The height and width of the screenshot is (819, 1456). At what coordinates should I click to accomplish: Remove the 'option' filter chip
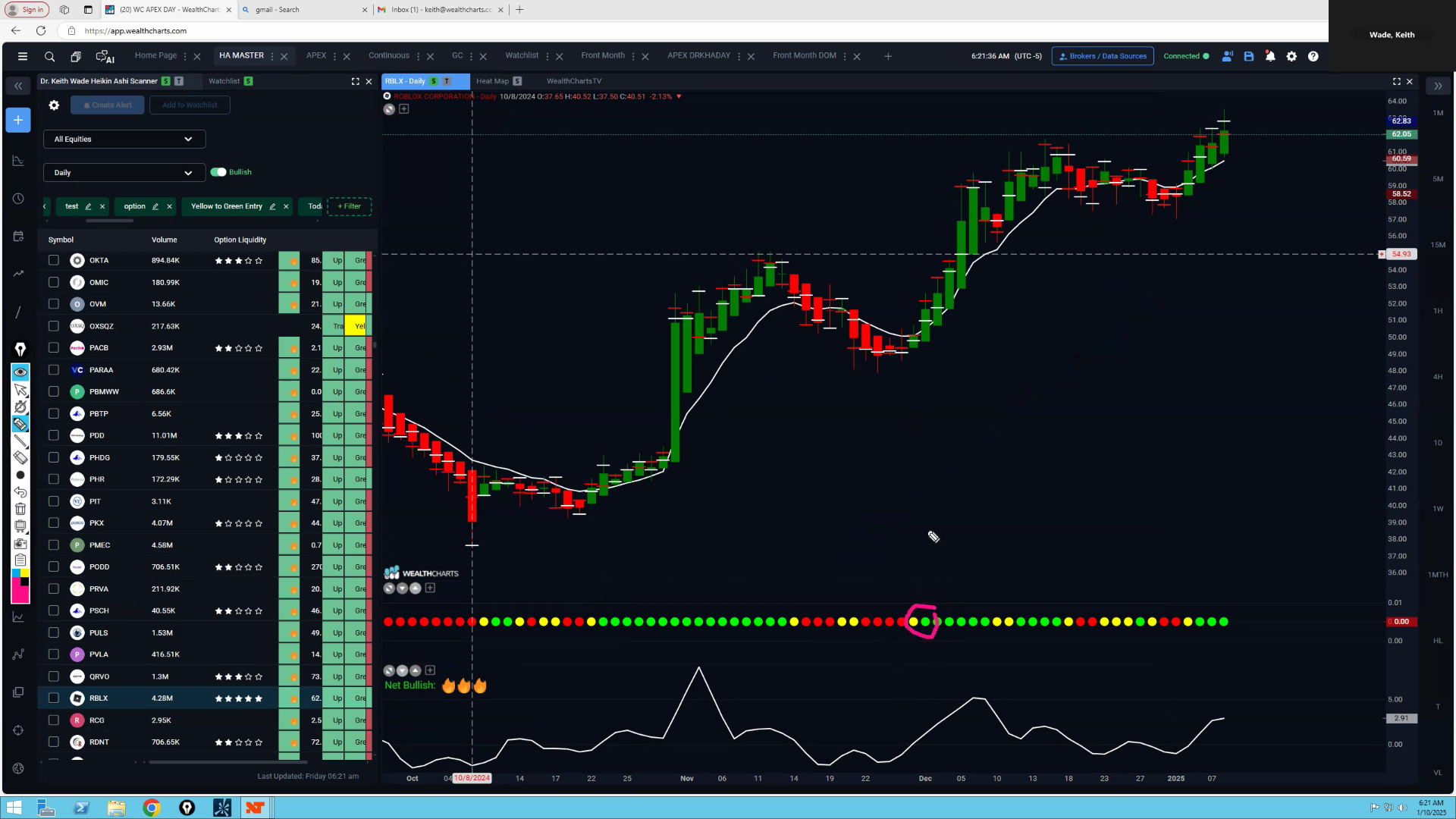(169, 206)
